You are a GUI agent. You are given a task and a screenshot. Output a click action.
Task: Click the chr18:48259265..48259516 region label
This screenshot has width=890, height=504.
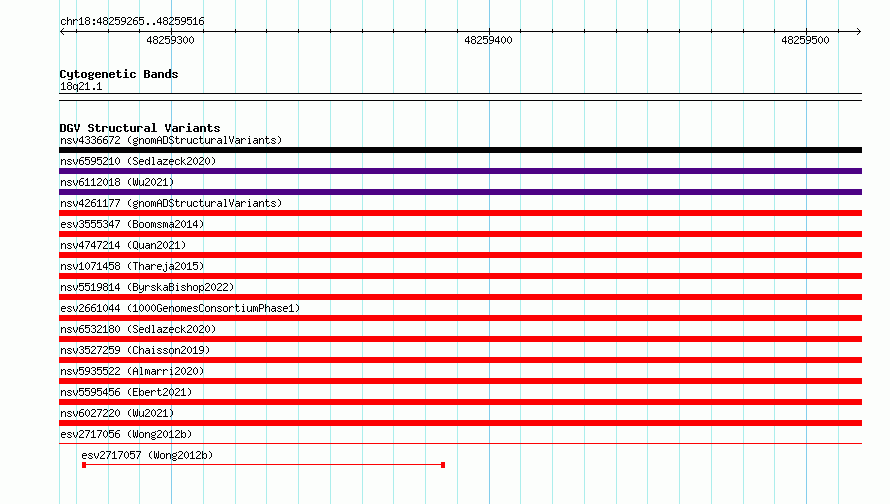click(132, 22)
